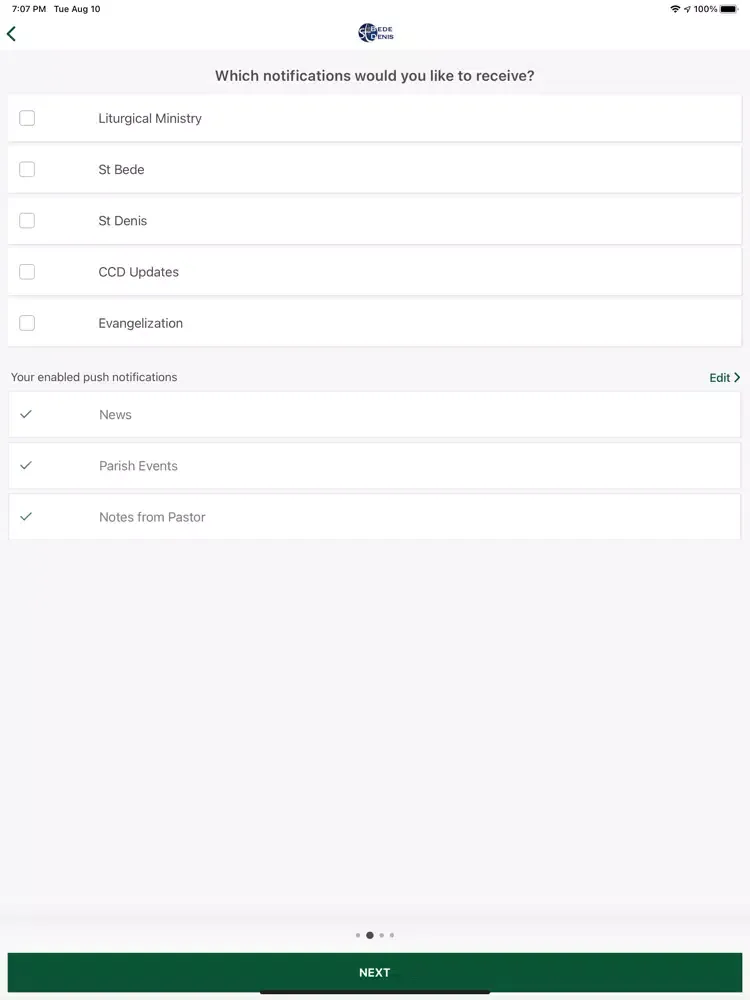This screenshot has height=1000, width=750.
Task: Go to the last page indicator dot
Action: pyautogui.click(x=392, y=935)
